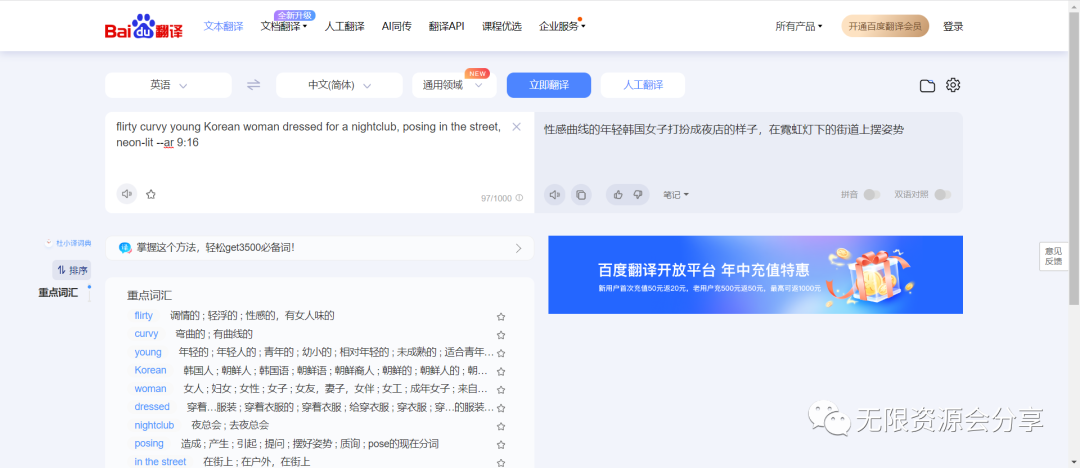Click the white 人工翻译 button
This screenshot has height=468, width=1080.
tap(643, 85)
